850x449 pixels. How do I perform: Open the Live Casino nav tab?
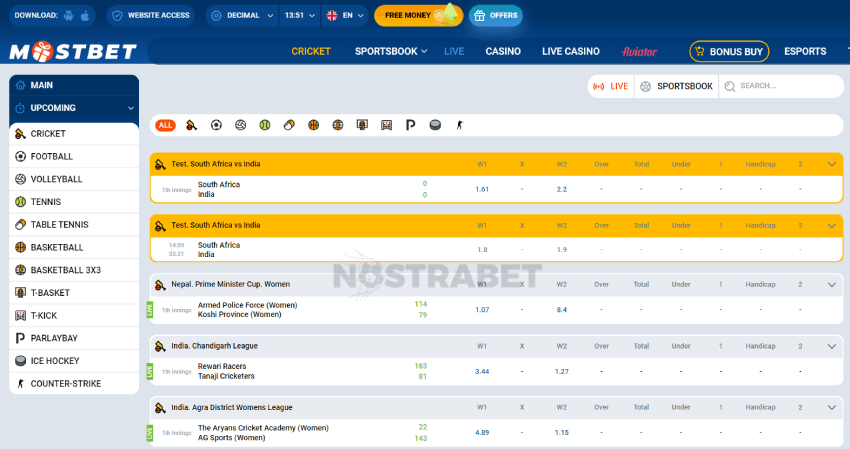coord(571,52)
